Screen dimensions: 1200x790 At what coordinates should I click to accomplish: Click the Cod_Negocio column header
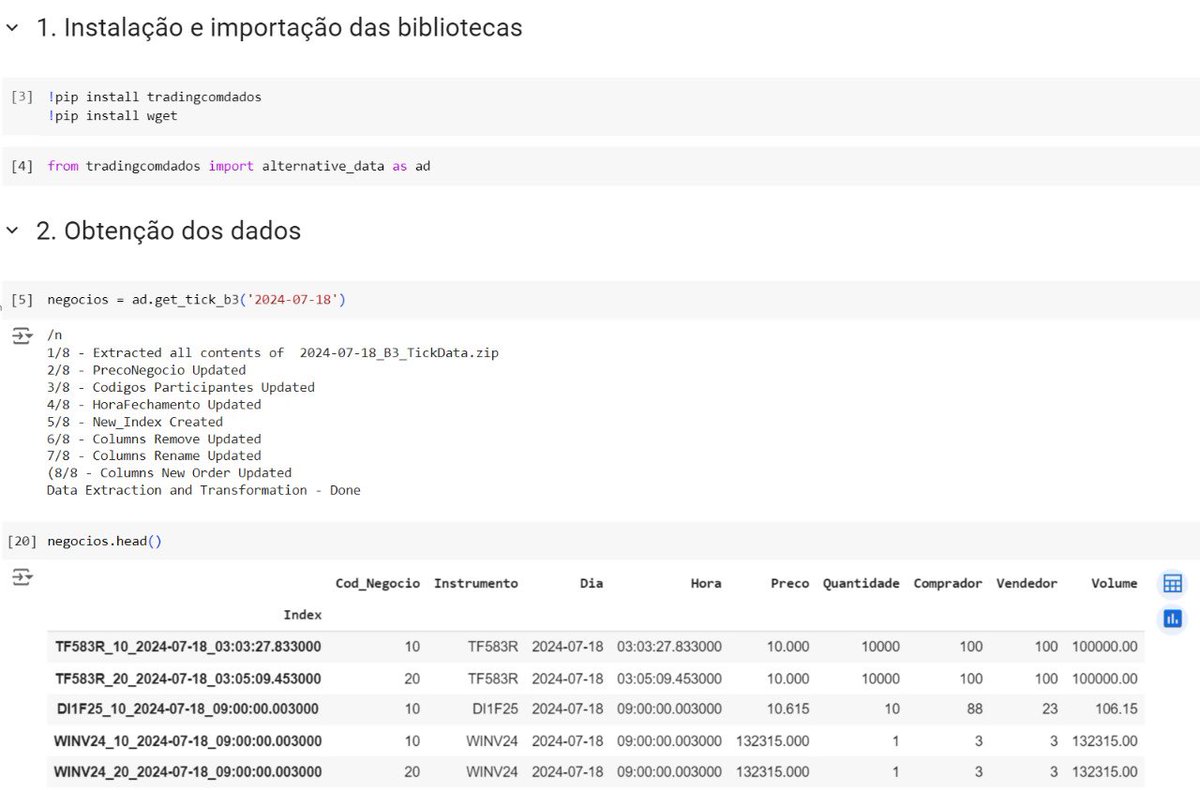tap(377, 583)
